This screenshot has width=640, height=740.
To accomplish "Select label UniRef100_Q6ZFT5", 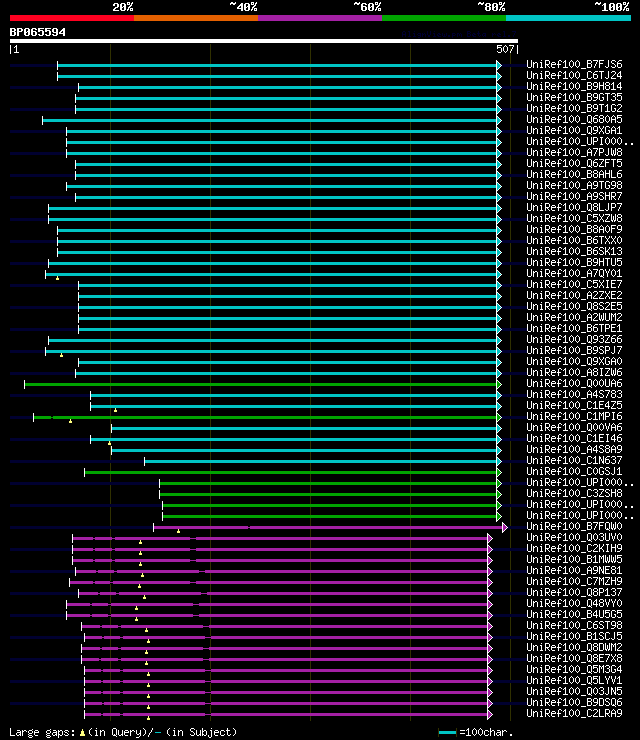I will tap(574, 163).
